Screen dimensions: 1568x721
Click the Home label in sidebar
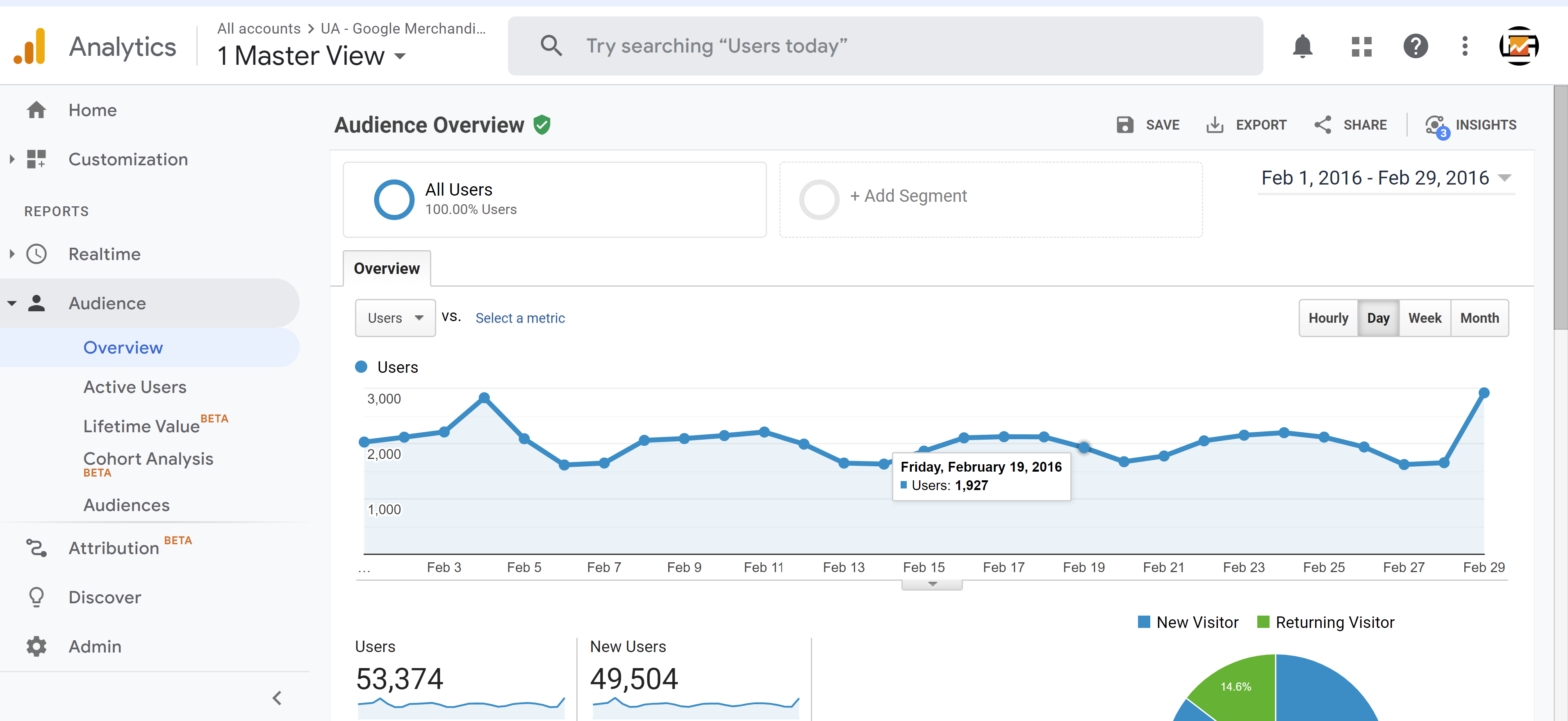point(92,110)
